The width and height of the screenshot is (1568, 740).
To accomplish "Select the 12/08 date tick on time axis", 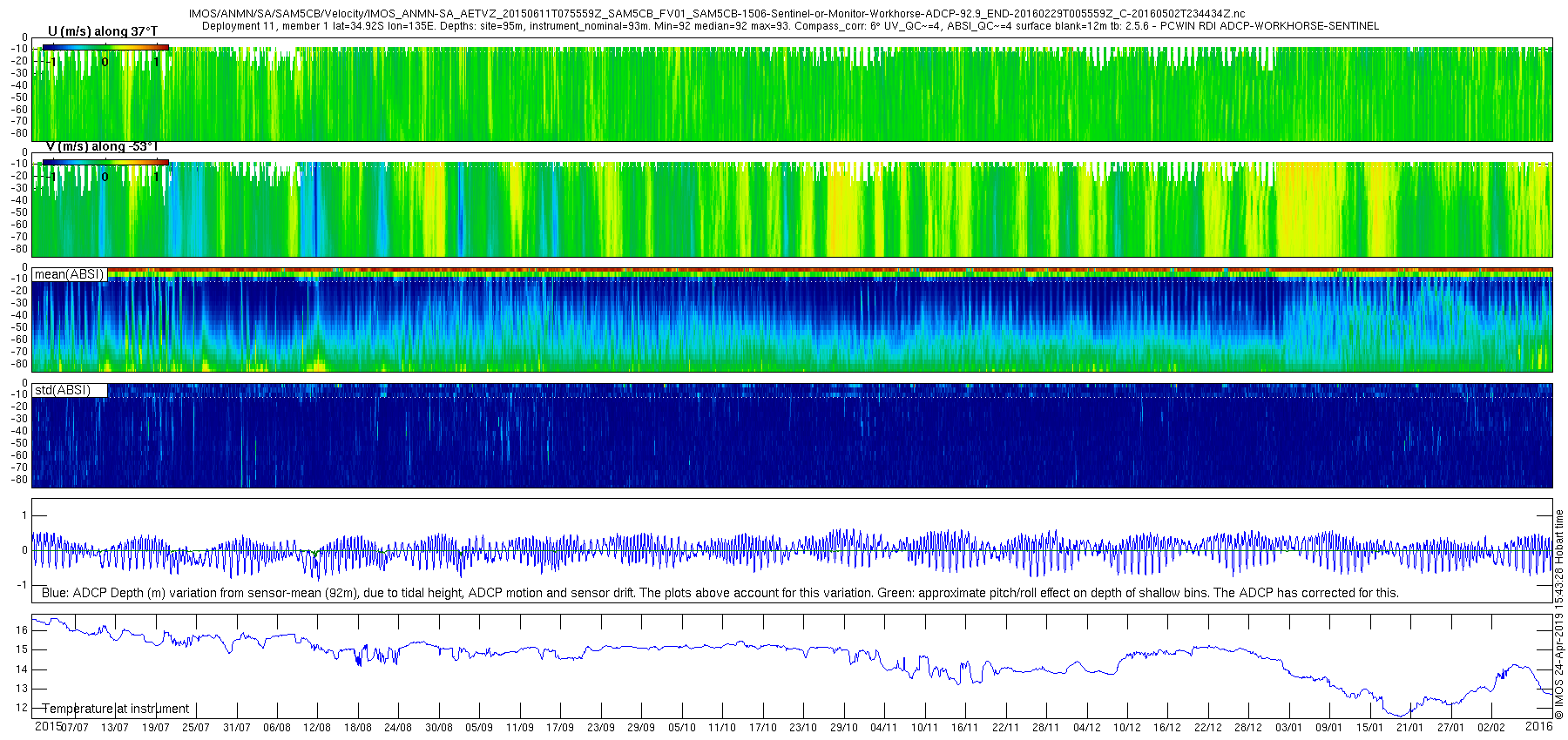I will click(317, 728).
